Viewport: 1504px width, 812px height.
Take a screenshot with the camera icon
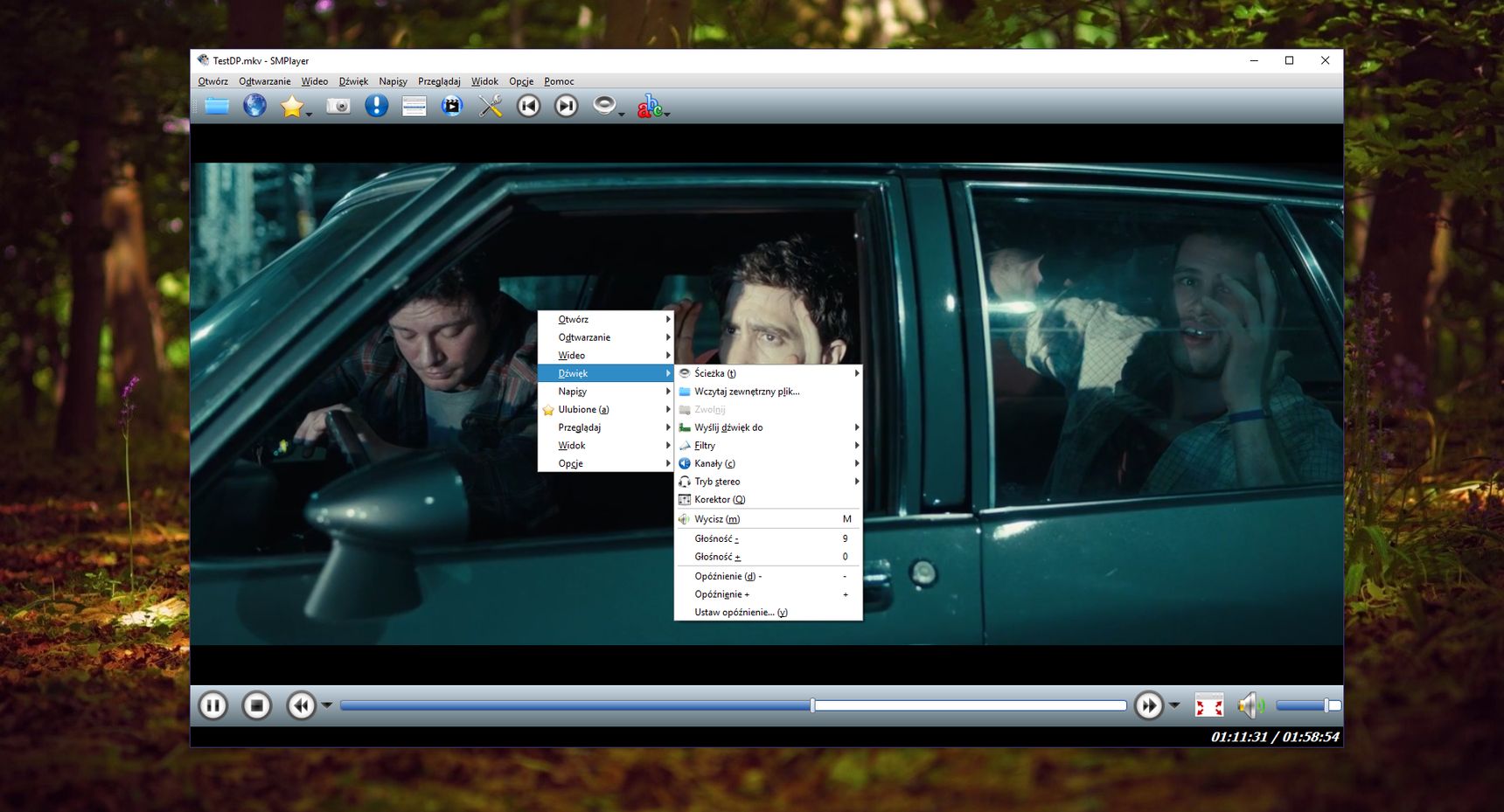click(338, 107)
